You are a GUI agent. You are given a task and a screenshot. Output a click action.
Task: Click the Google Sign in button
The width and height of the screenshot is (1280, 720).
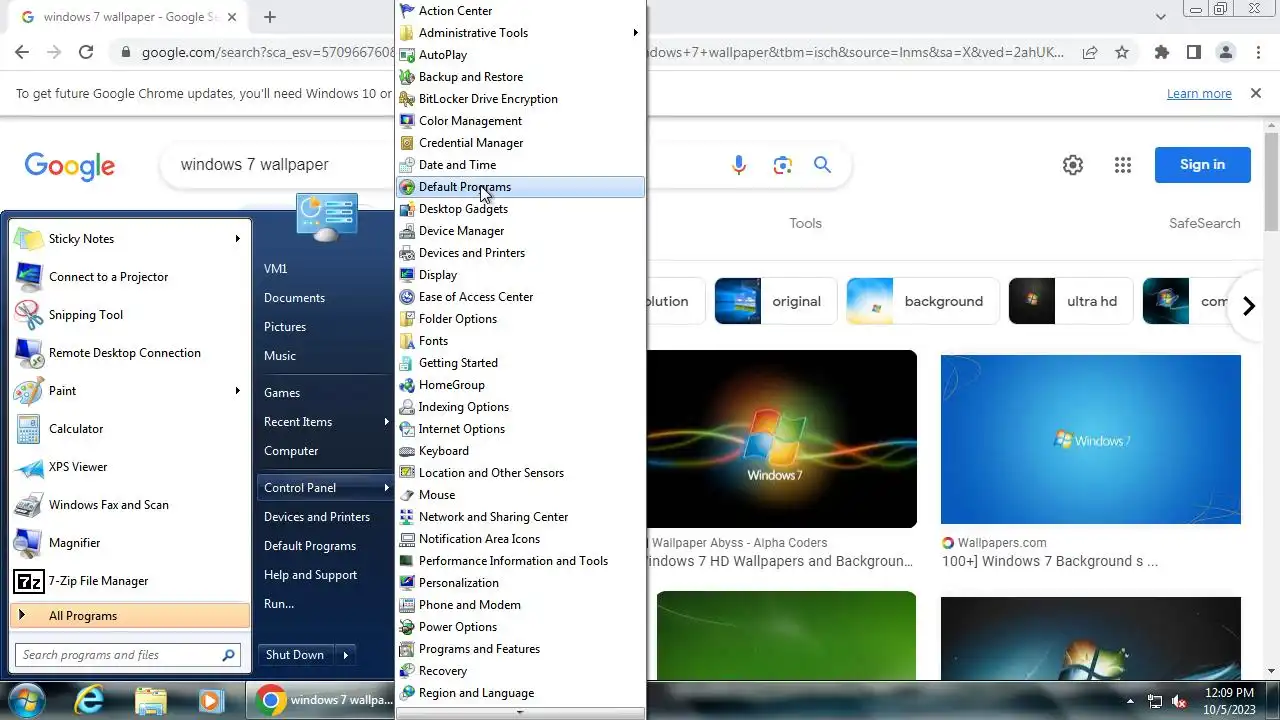pos(1202,165)
